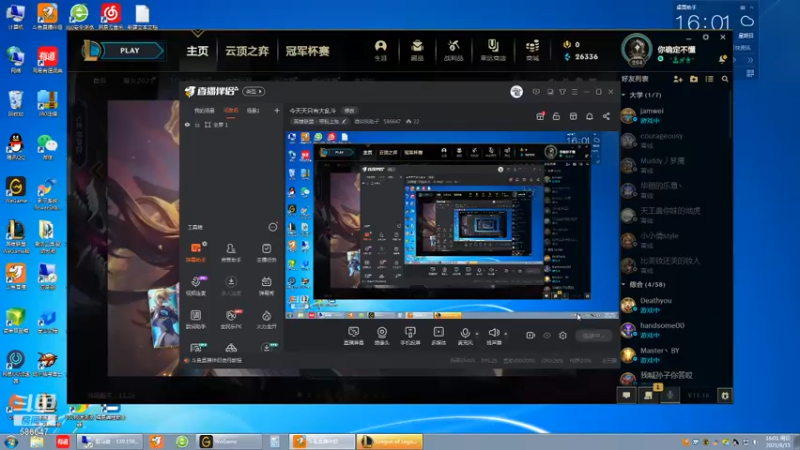Click the 修改 button beside the stream title

coord(349,110)
